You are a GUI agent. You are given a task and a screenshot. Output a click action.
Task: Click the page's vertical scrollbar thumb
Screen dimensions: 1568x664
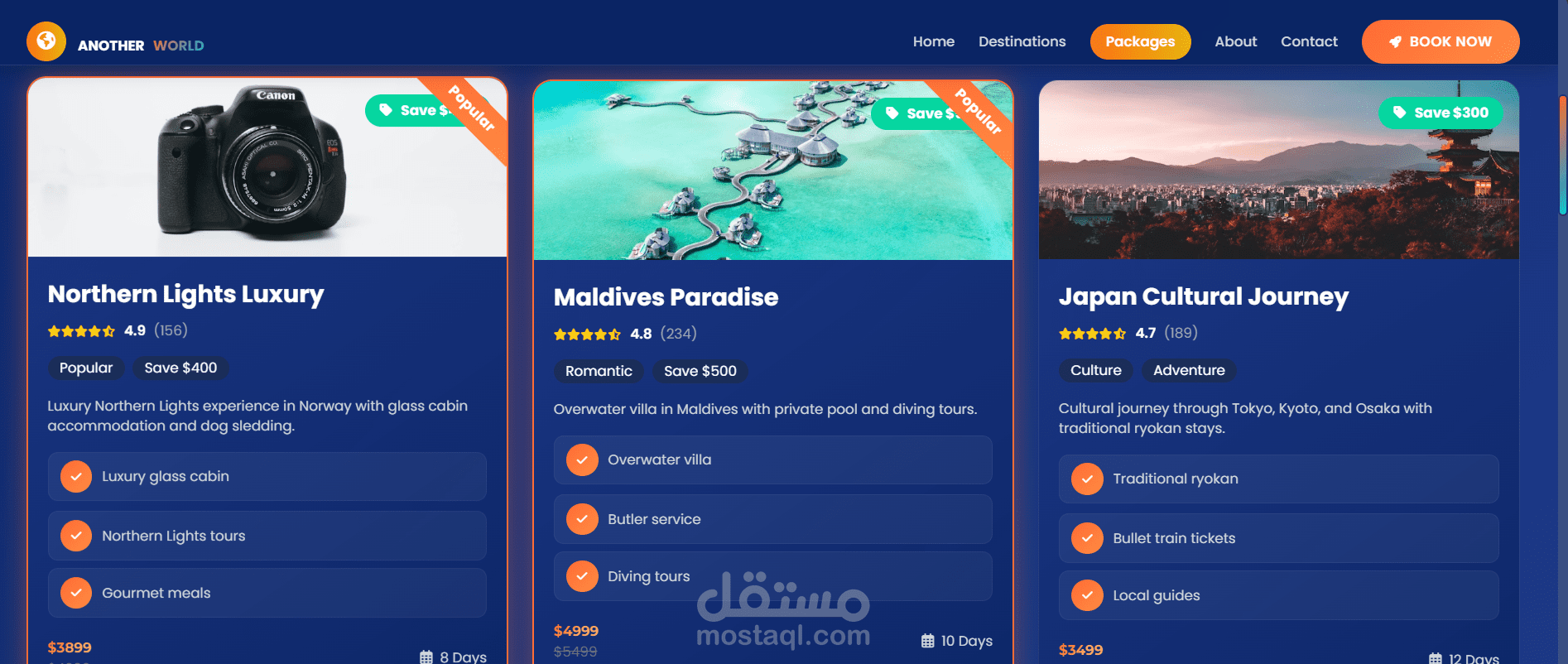point(1563,155)
